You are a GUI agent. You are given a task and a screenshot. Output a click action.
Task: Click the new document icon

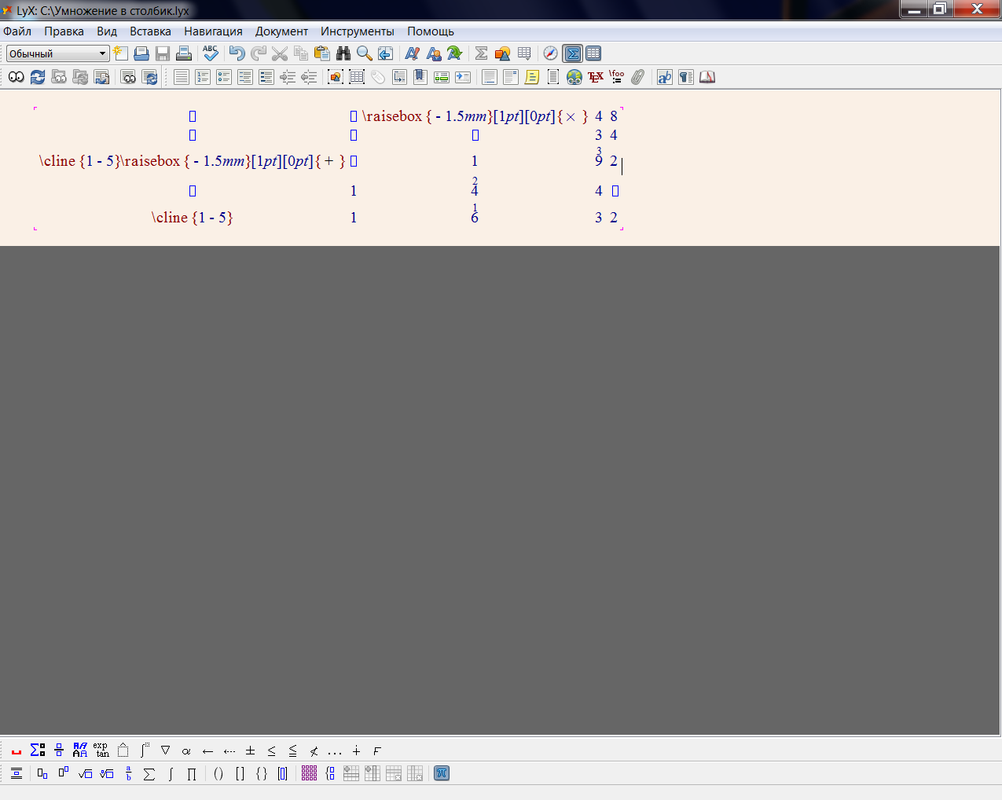120,54
